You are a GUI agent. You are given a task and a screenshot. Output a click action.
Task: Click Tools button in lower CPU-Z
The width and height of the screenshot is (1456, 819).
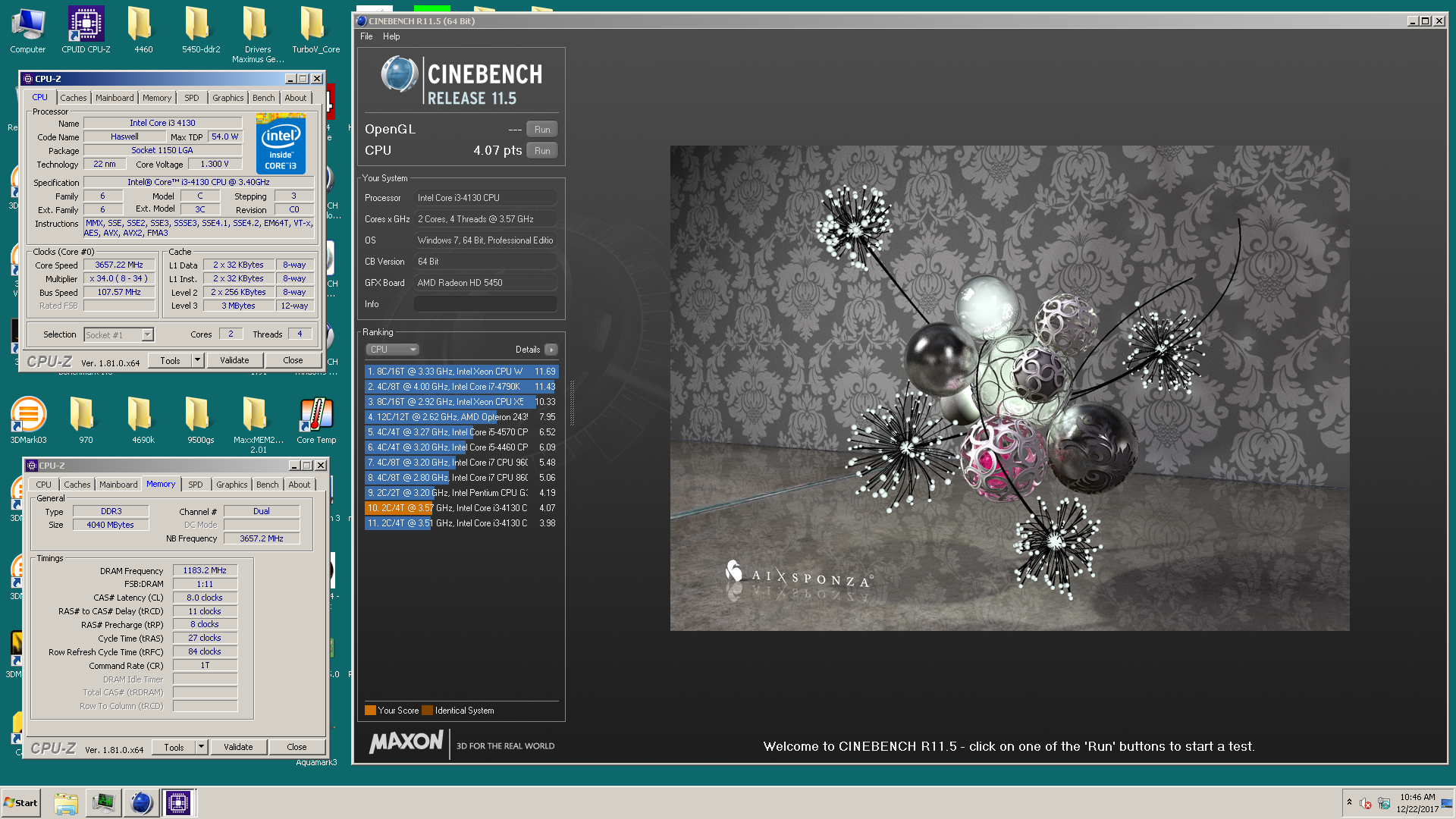click(174, 747)
